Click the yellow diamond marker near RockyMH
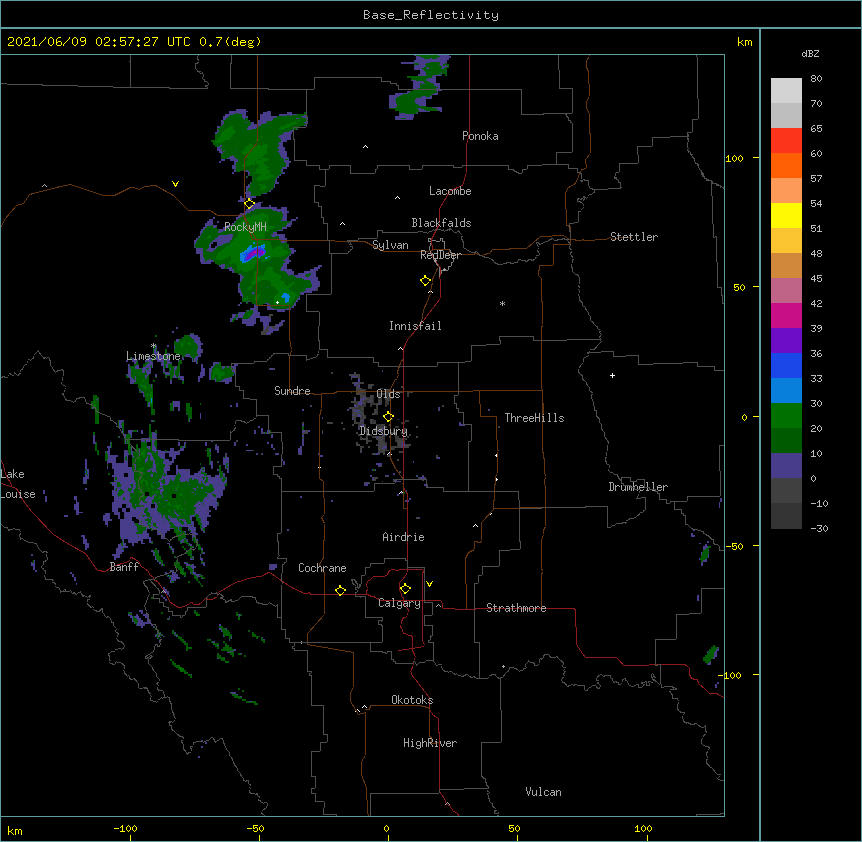 point(249,204)
